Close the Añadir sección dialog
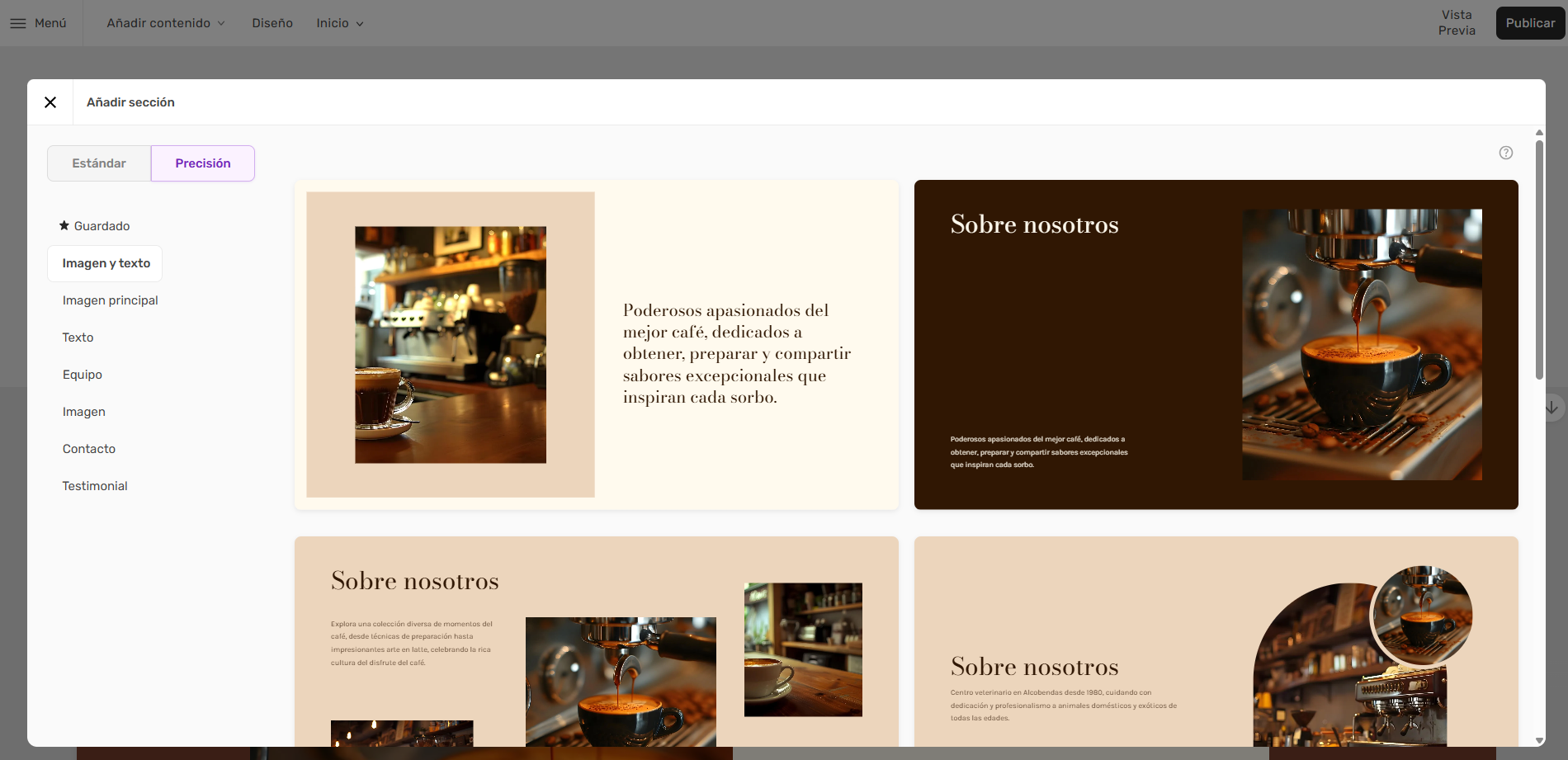1568x760 pixels. [x=50, y=102]
